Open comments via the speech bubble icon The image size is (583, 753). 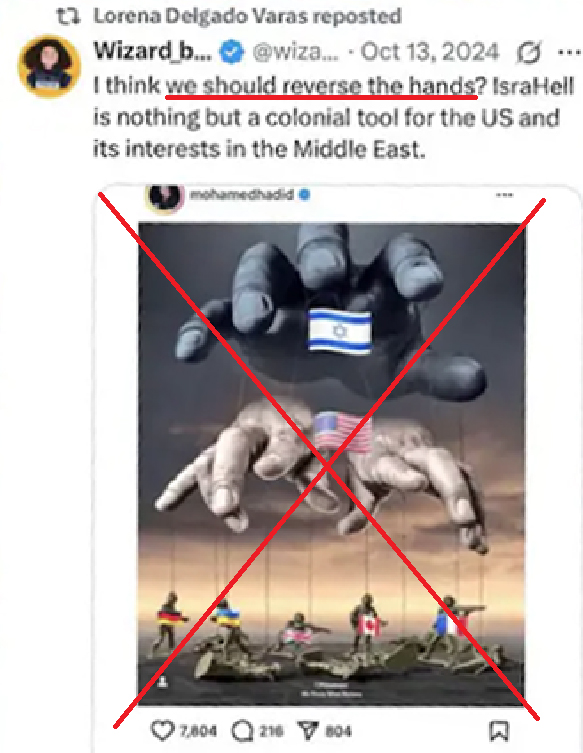(x=242, y=731)
